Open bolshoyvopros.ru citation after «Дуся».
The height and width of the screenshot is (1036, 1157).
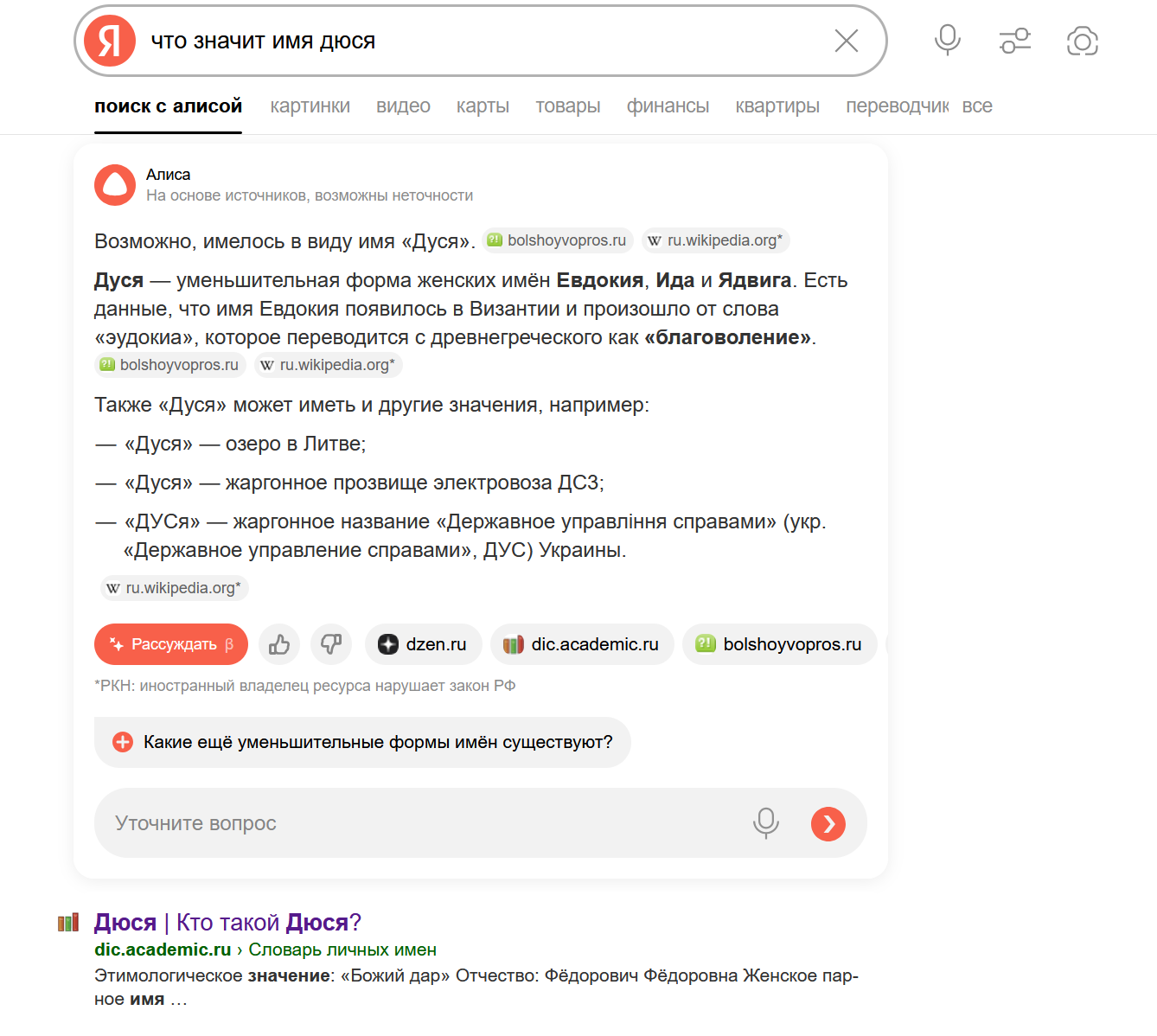point(557,240)
